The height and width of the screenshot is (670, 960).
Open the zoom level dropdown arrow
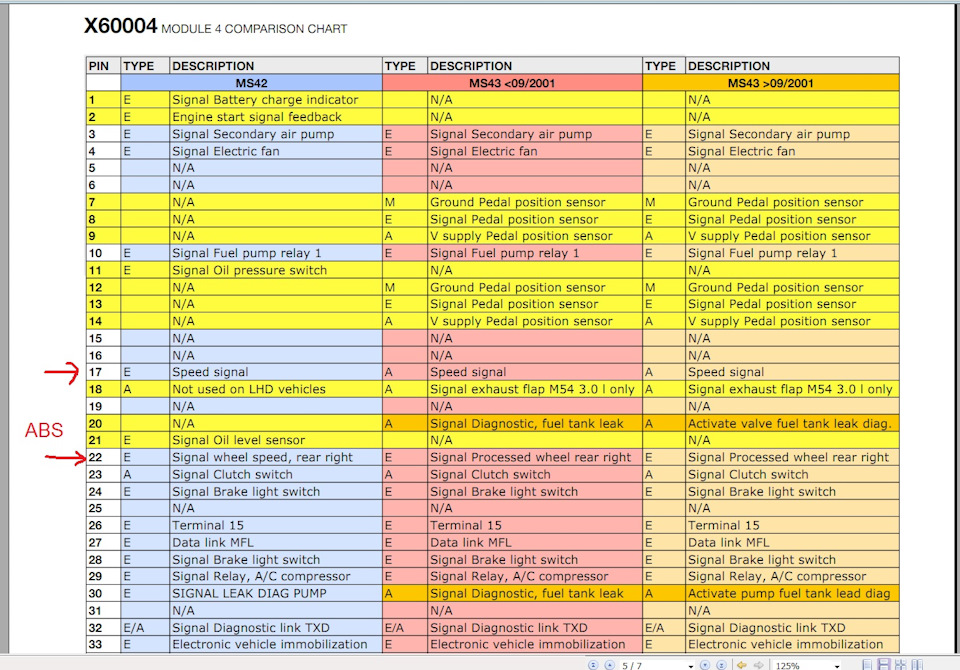[x=838, y=666]
